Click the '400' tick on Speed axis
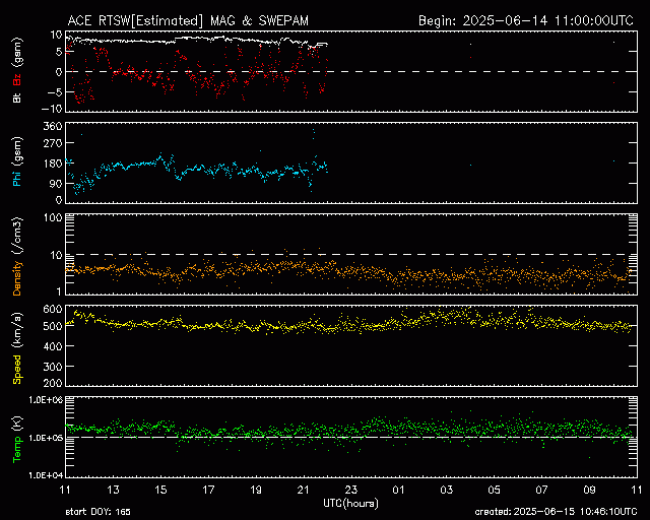 [x=52, y=346]
